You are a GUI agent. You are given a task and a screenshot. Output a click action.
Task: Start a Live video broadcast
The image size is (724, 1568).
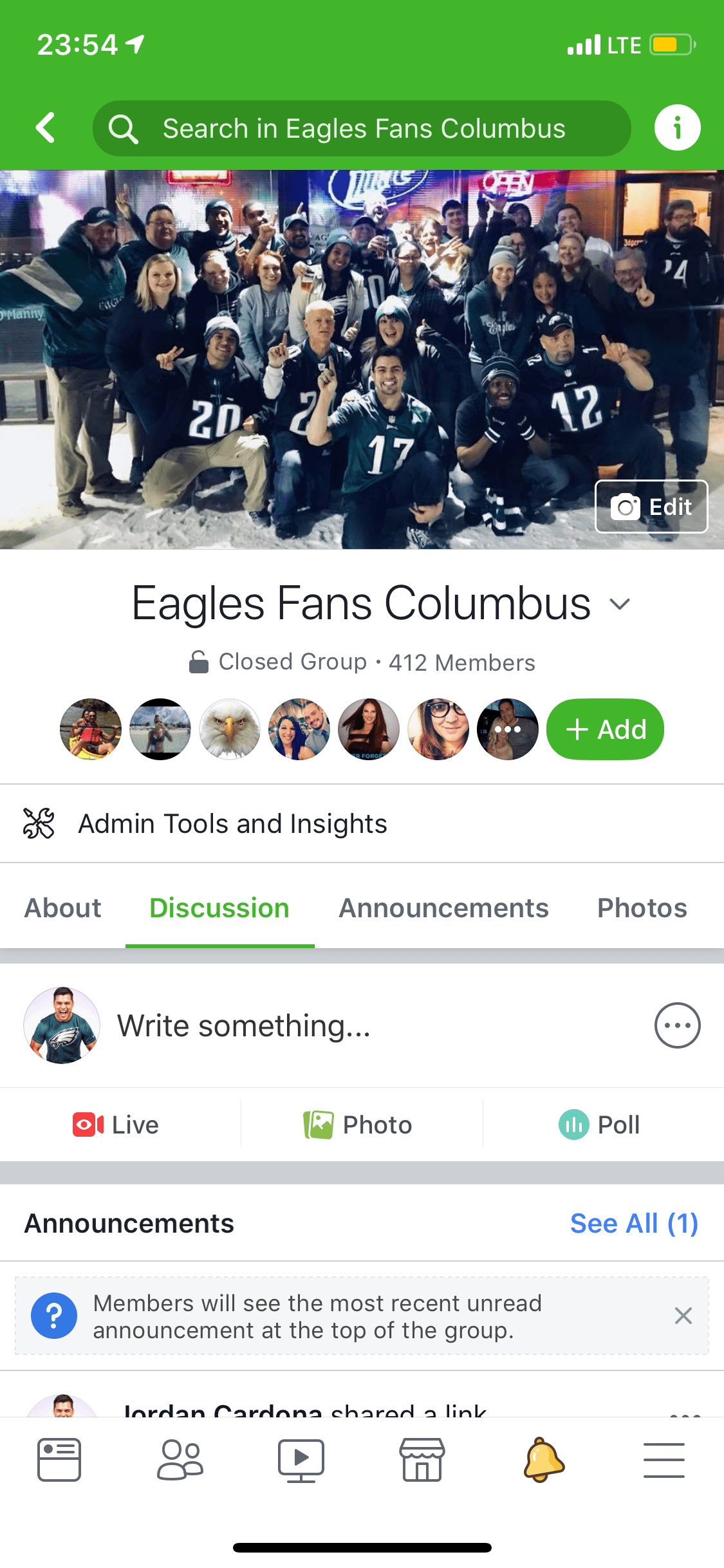tap(117, 1124)
